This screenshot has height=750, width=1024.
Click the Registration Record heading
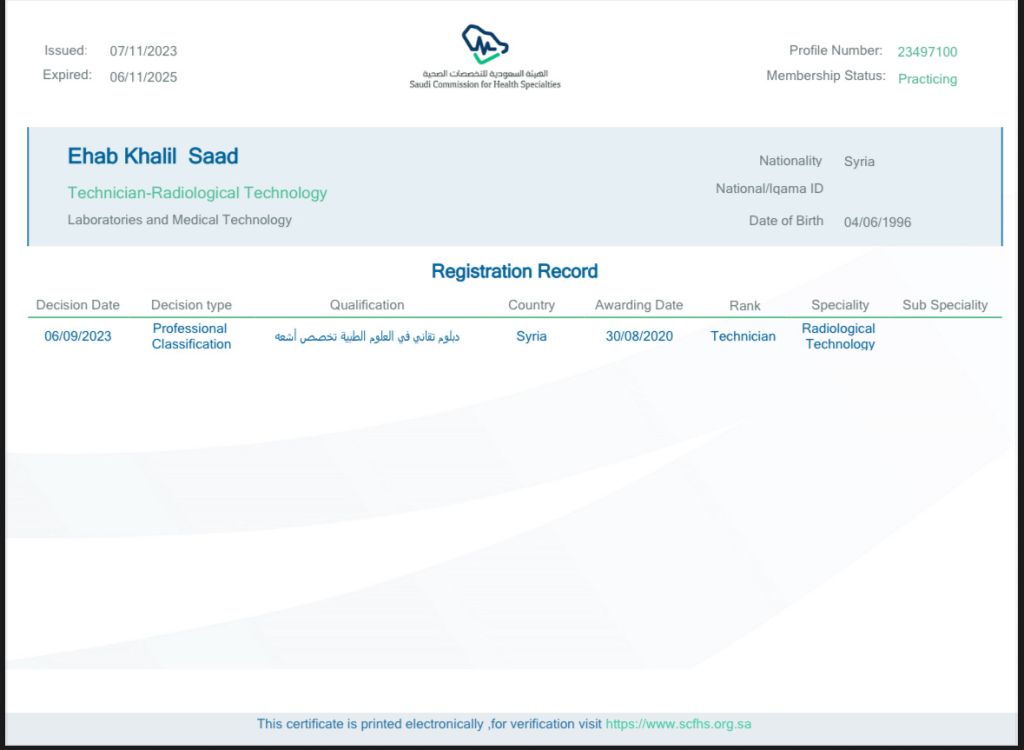514,271
